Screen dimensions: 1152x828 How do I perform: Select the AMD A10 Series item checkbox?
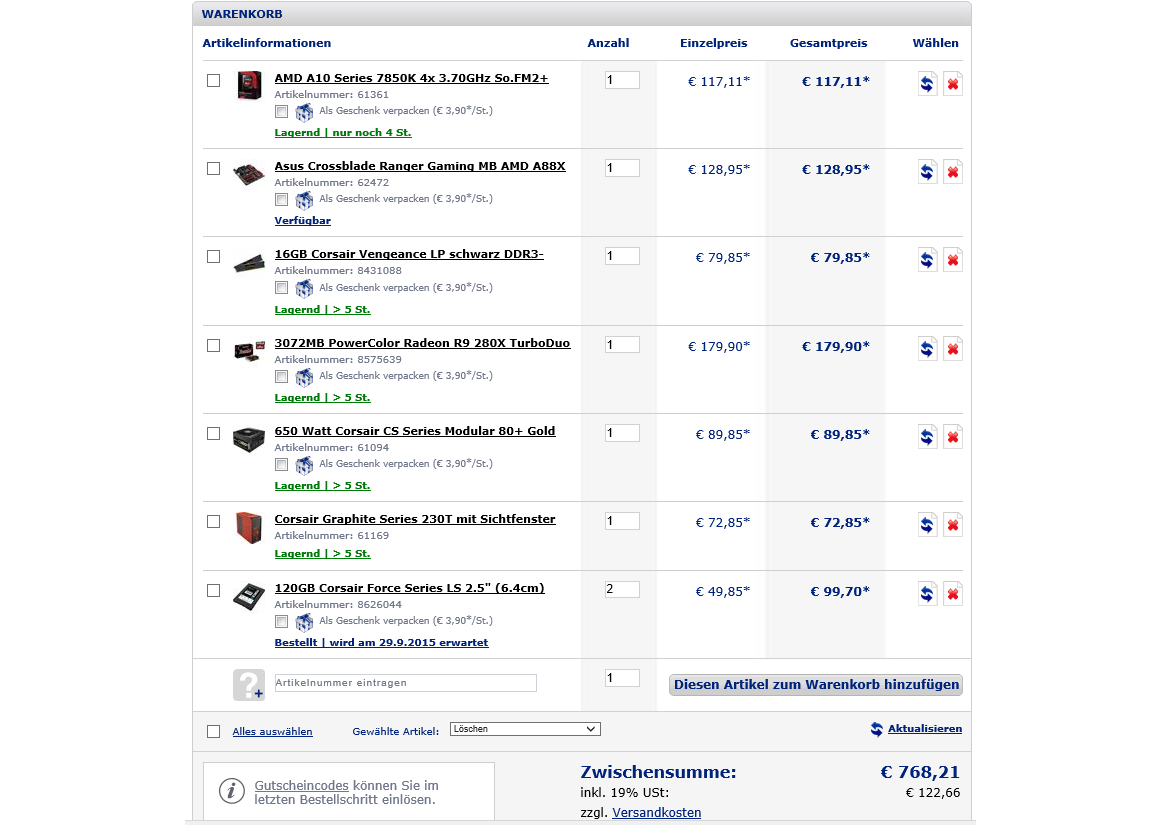(213, 80)
